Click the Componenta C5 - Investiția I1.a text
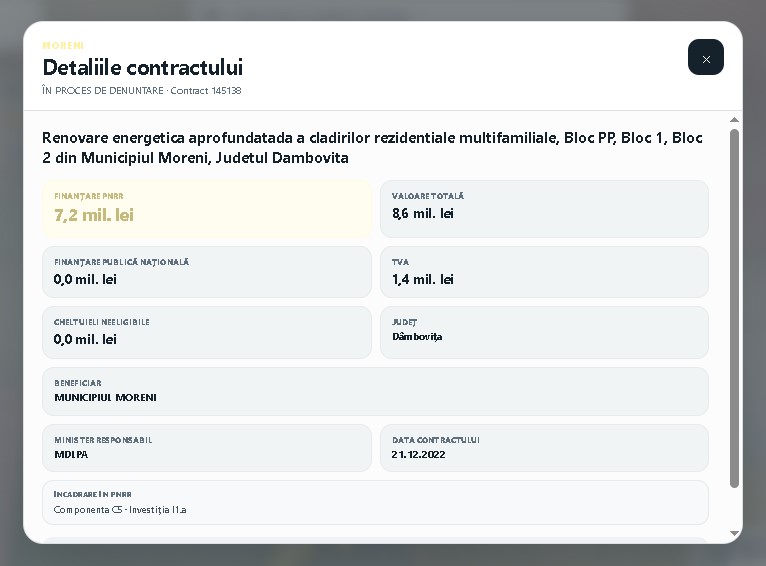This screenshot has height=566, width=766. (x=120, y=510)
